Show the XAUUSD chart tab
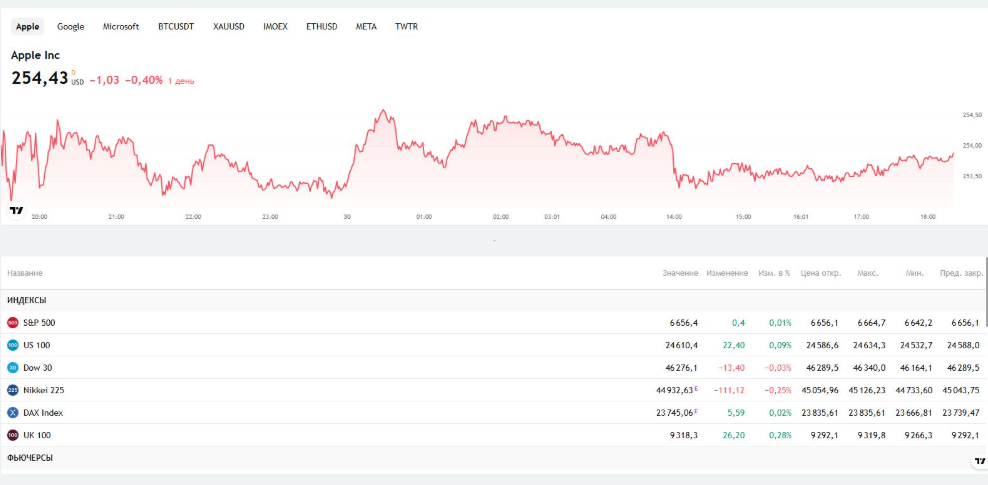The height and width of the screenshot is (485, 988). coord(228,27)
